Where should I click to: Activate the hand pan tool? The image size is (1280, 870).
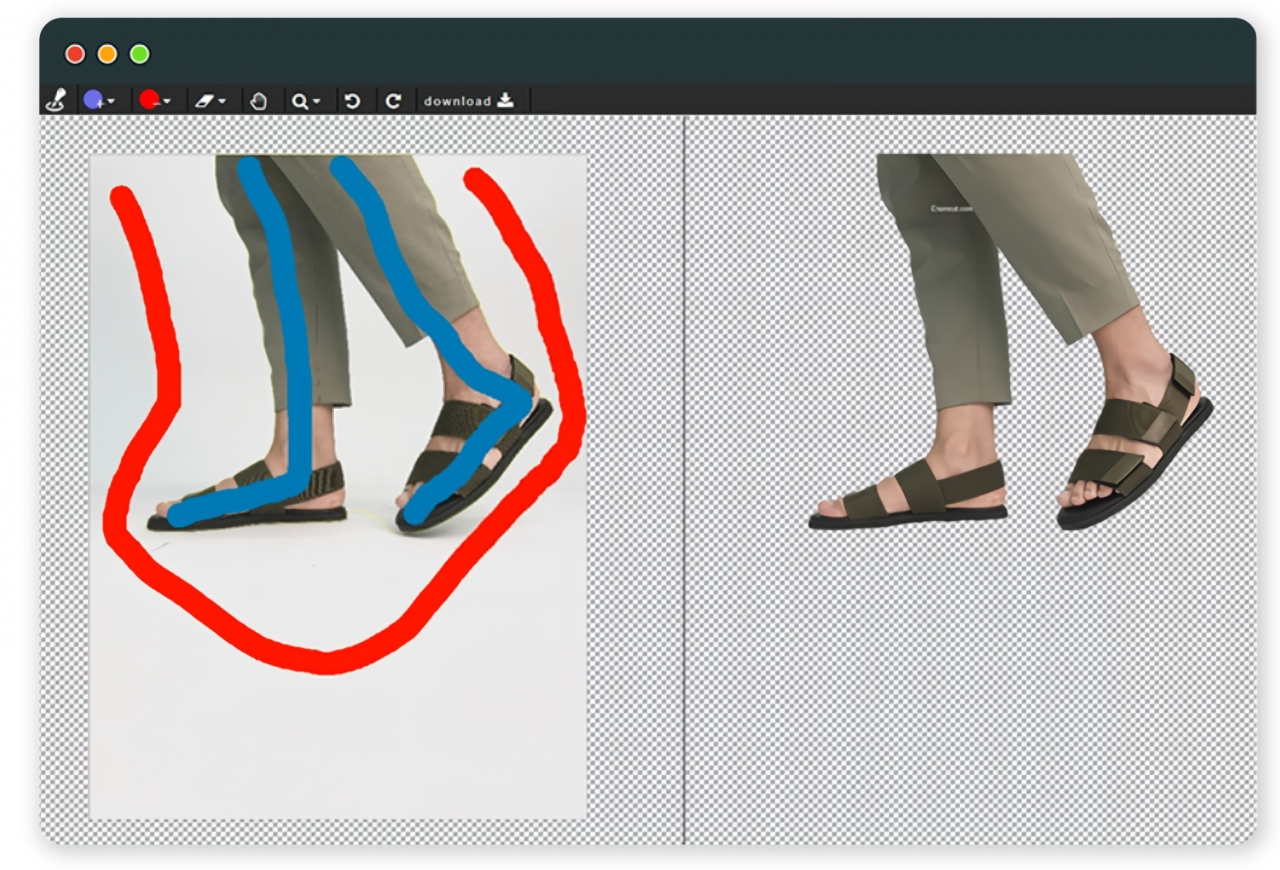point(258,101)
